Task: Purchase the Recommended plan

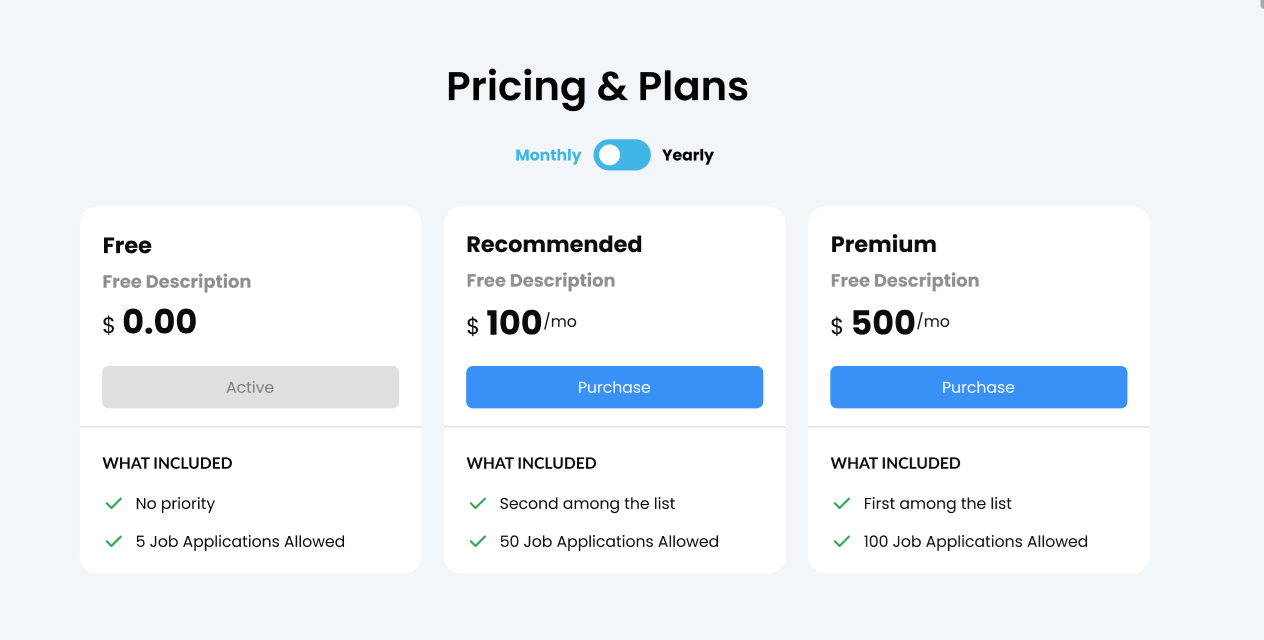Action: (614, 387)
